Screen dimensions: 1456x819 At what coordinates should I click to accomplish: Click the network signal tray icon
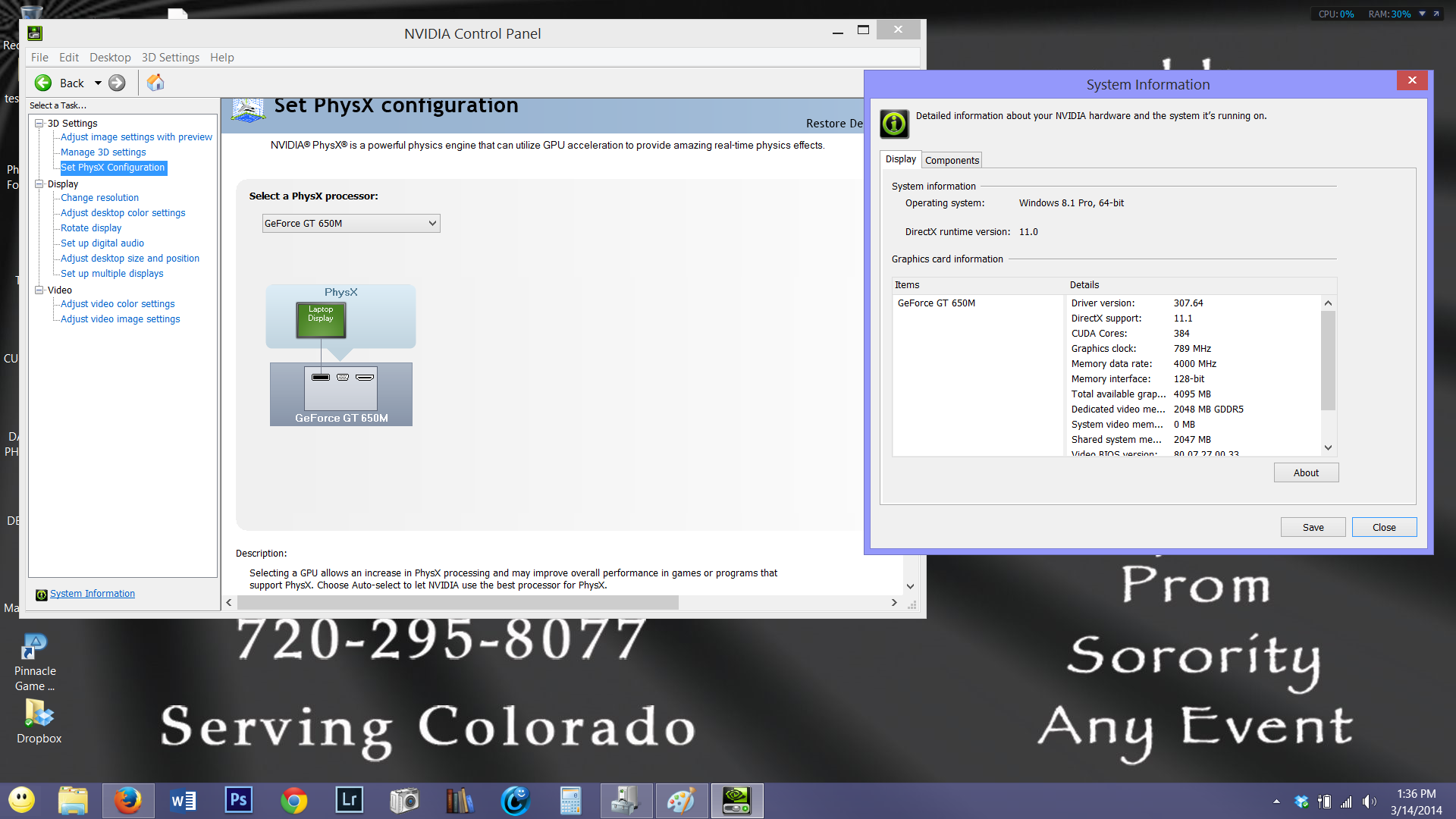1347,802
